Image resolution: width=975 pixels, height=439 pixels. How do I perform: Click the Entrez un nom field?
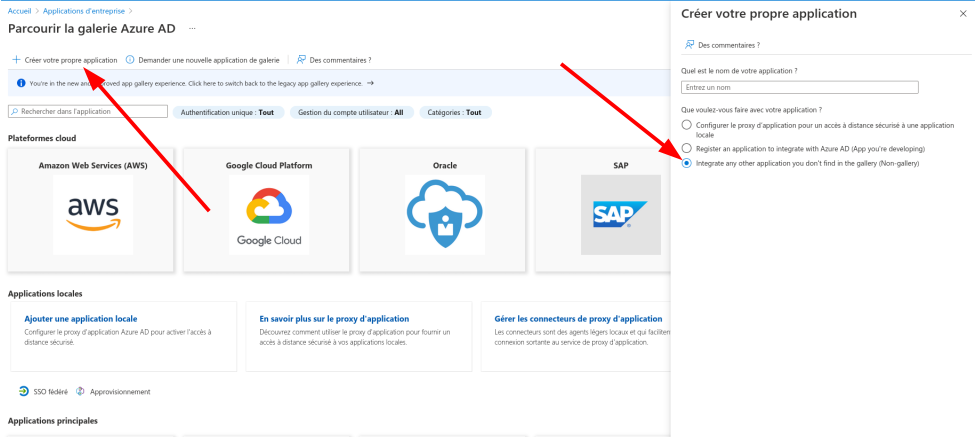(800, 88)
